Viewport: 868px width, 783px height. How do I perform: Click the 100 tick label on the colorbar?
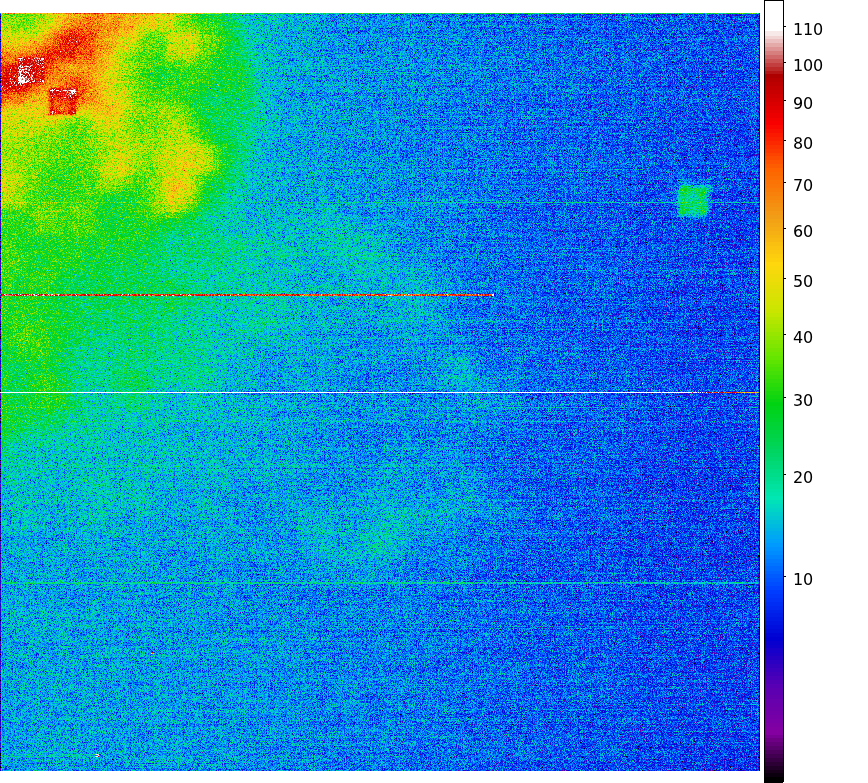point(808,66)
